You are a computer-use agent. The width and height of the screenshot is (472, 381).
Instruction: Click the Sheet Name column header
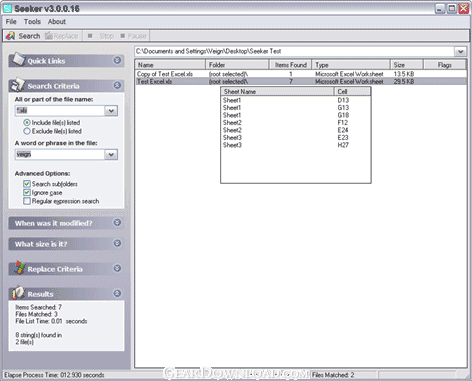pyautogui.click(x=277, y=92)
